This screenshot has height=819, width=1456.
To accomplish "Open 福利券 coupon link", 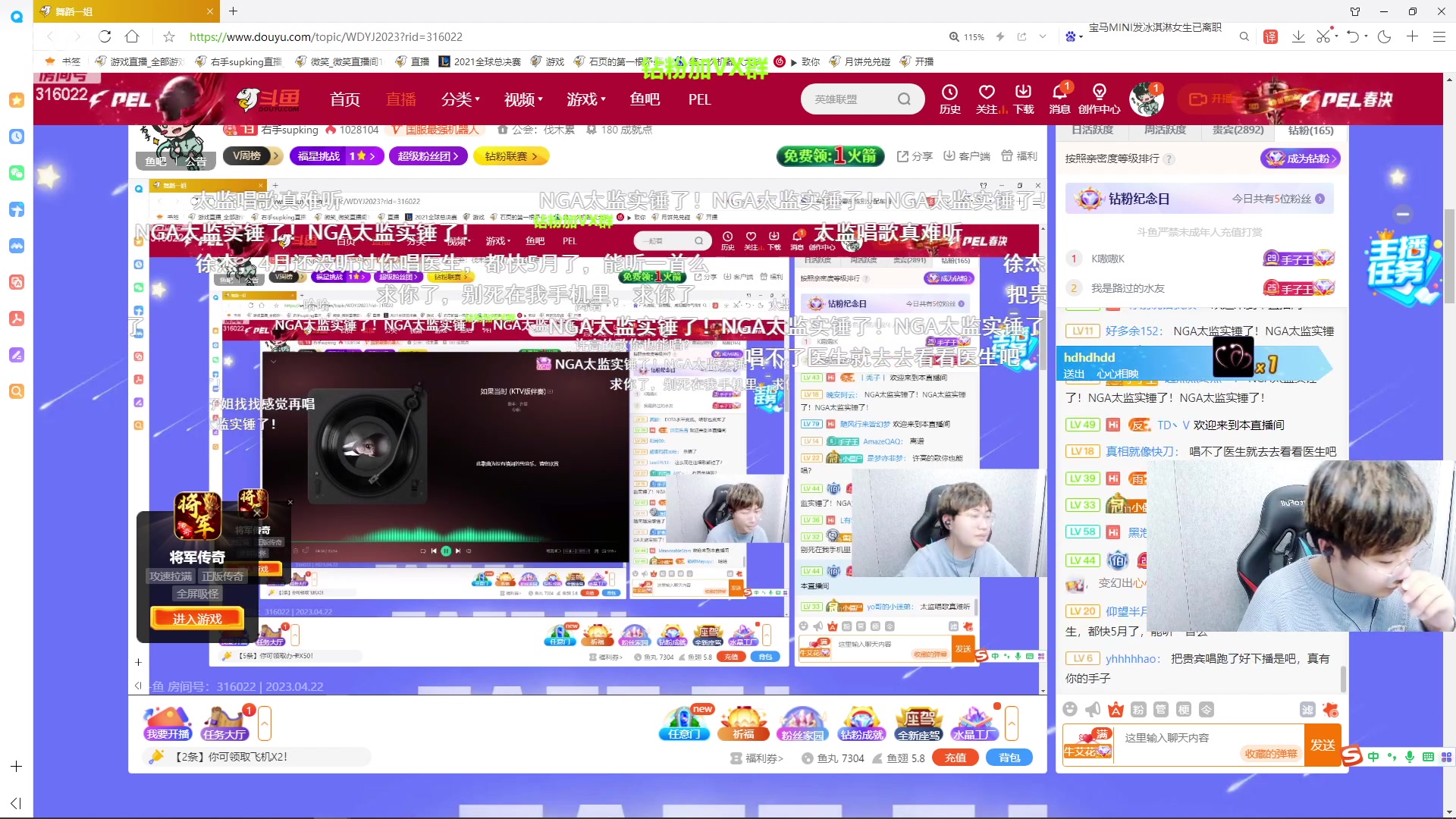I will [756, 758].
